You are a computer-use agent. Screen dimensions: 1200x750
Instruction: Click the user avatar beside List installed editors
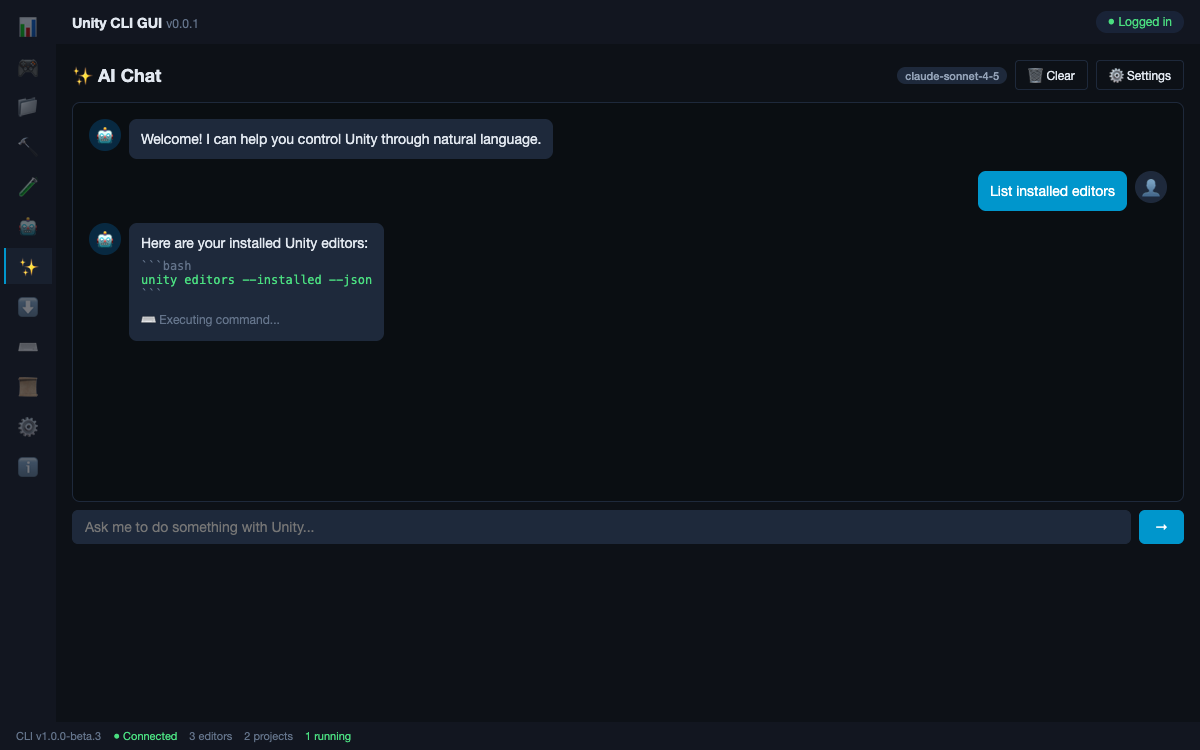1151,187
